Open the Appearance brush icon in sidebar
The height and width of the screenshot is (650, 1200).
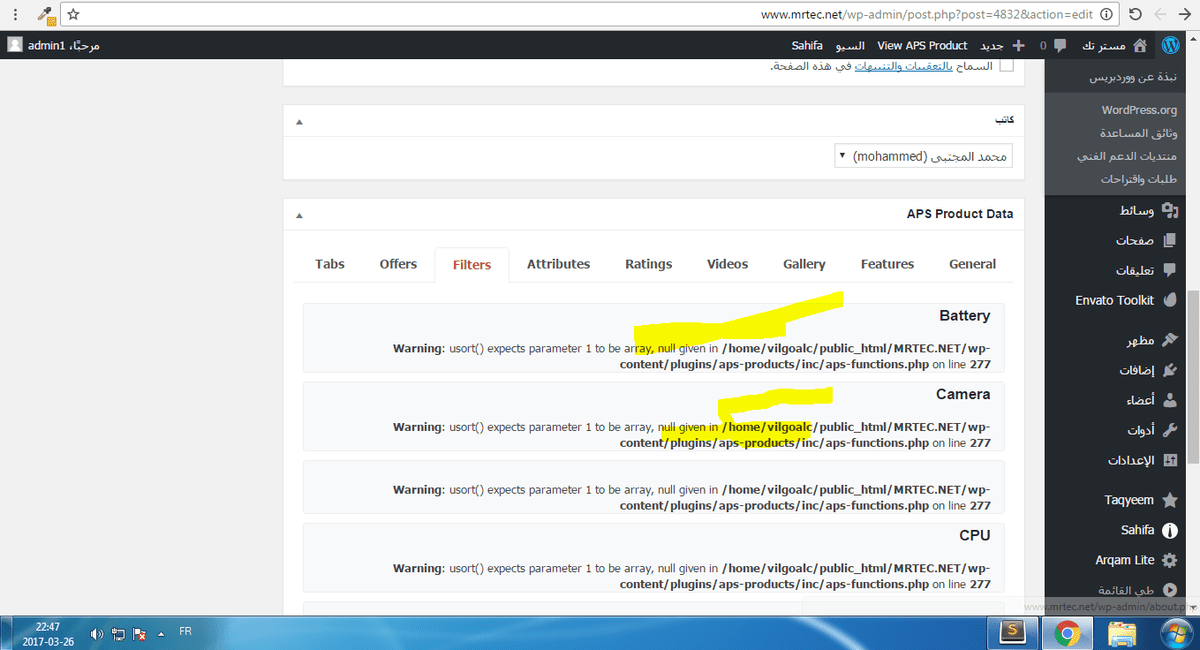pyautogui.click(x=1170, y=341)
